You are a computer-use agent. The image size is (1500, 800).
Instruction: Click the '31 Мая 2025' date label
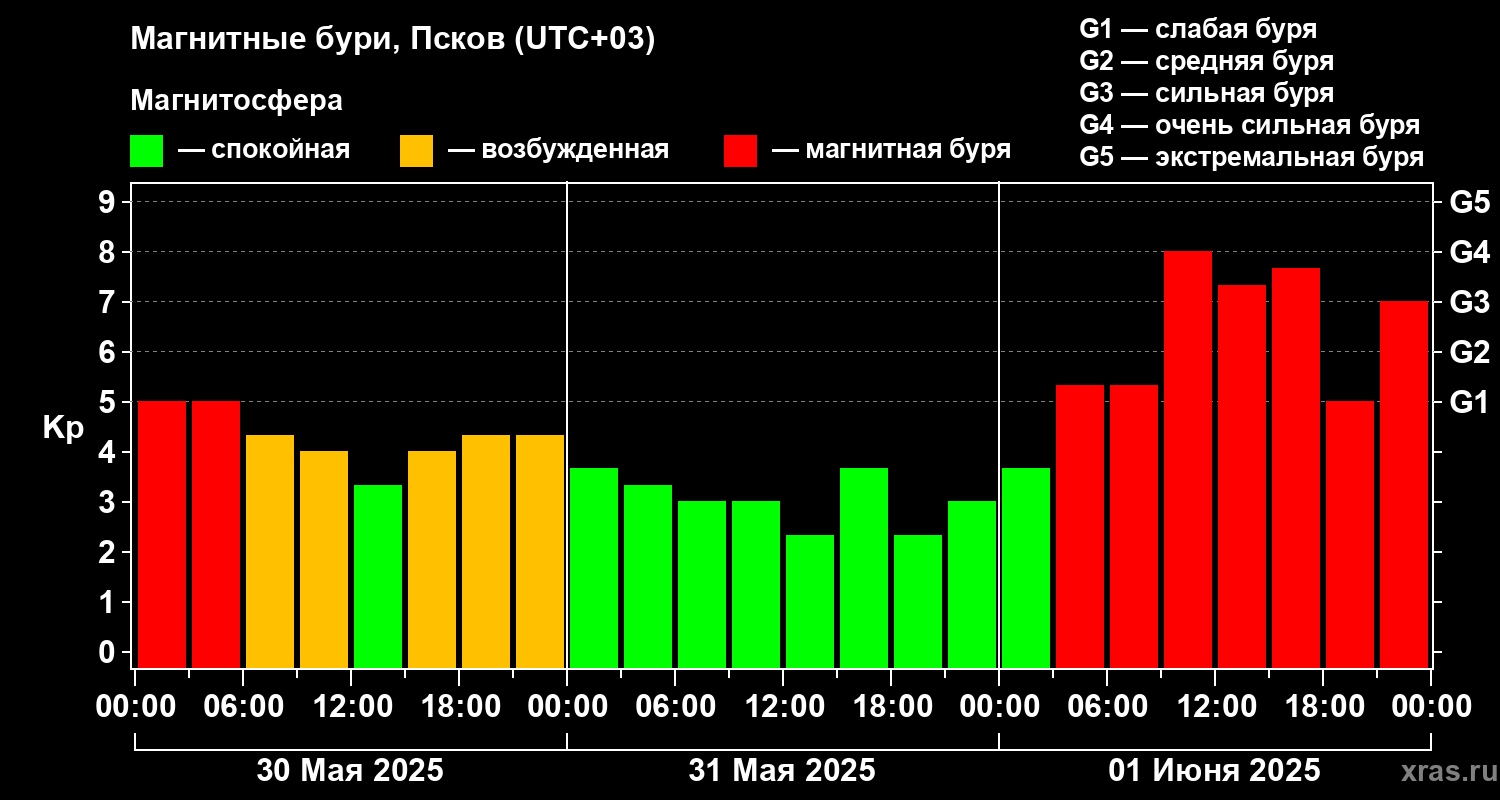(782, 771)
